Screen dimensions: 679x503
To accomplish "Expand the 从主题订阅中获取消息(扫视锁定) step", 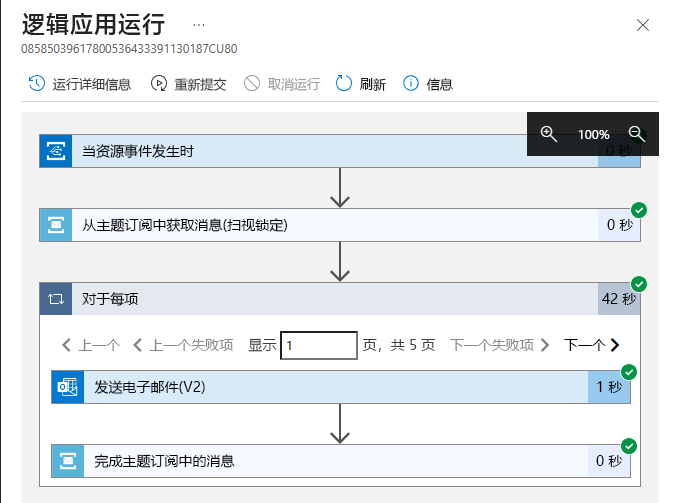I will (x=340, y=225).
